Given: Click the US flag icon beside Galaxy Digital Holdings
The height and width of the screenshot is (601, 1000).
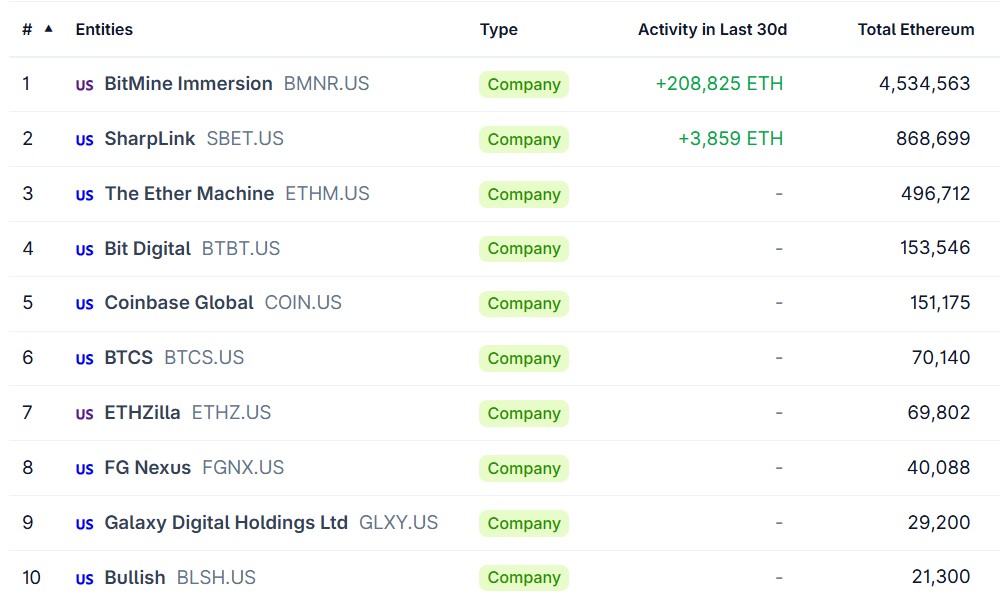Looking at the screenshot, I should tap(84, 523).
